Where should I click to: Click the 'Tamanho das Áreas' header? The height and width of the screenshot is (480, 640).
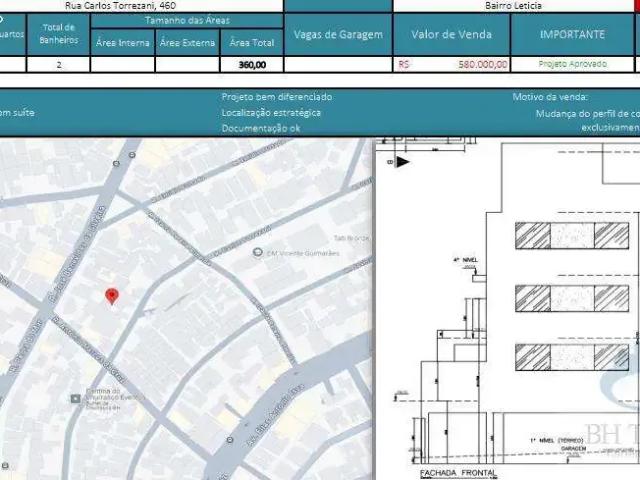point(187,20)
